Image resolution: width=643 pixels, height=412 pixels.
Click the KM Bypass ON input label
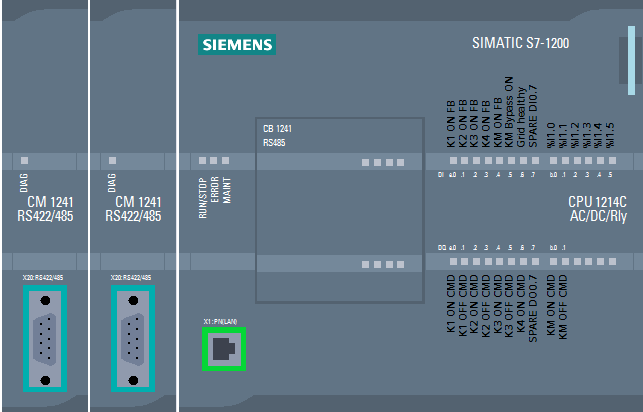point(509,112)
